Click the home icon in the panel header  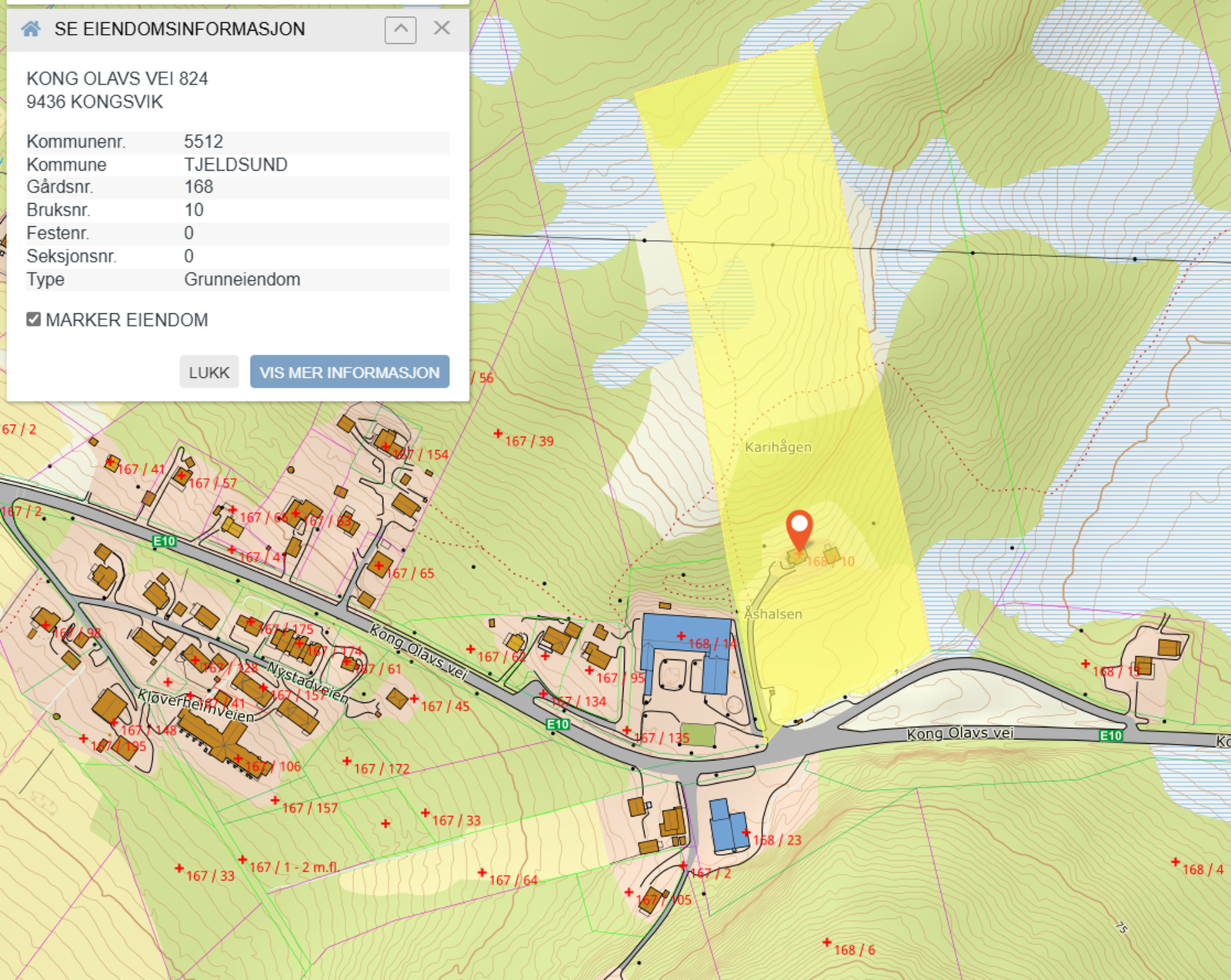[x=31, y=29]
